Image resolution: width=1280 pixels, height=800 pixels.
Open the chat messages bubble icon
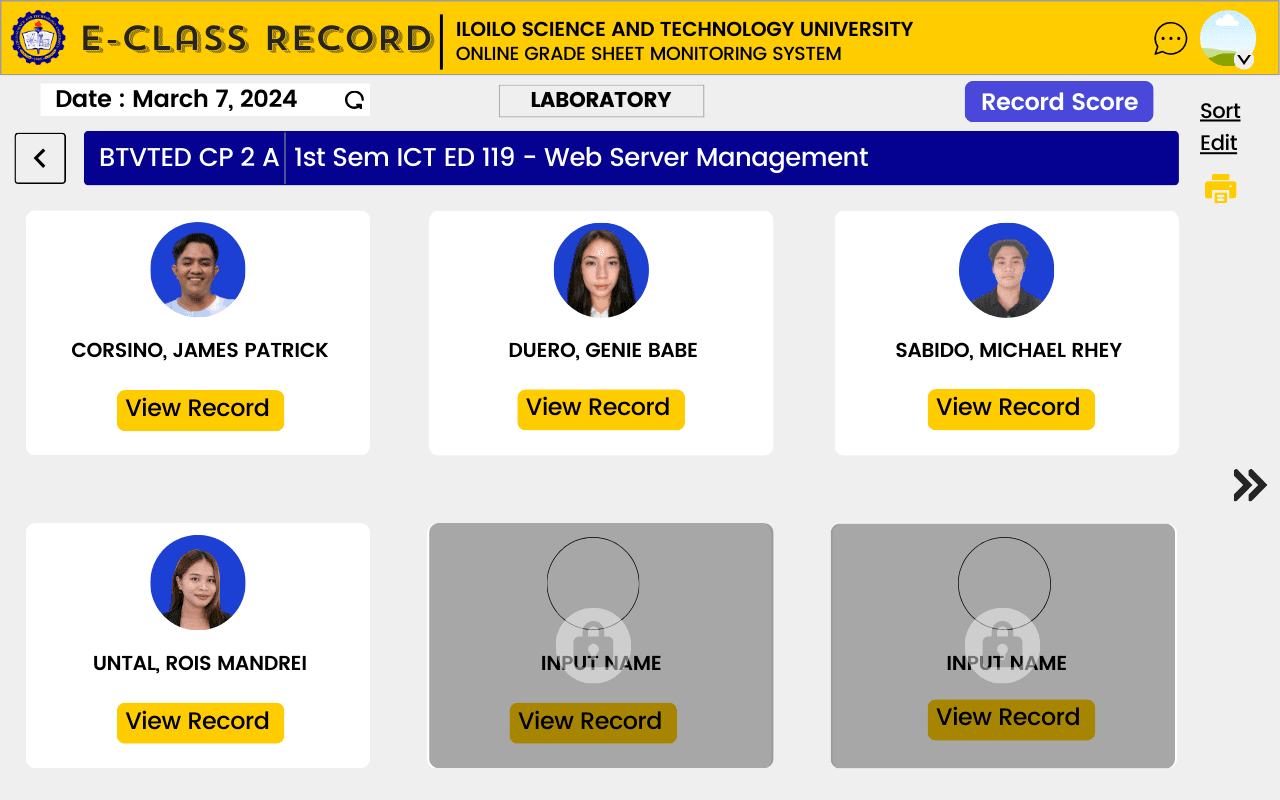tap(1170, 39)
